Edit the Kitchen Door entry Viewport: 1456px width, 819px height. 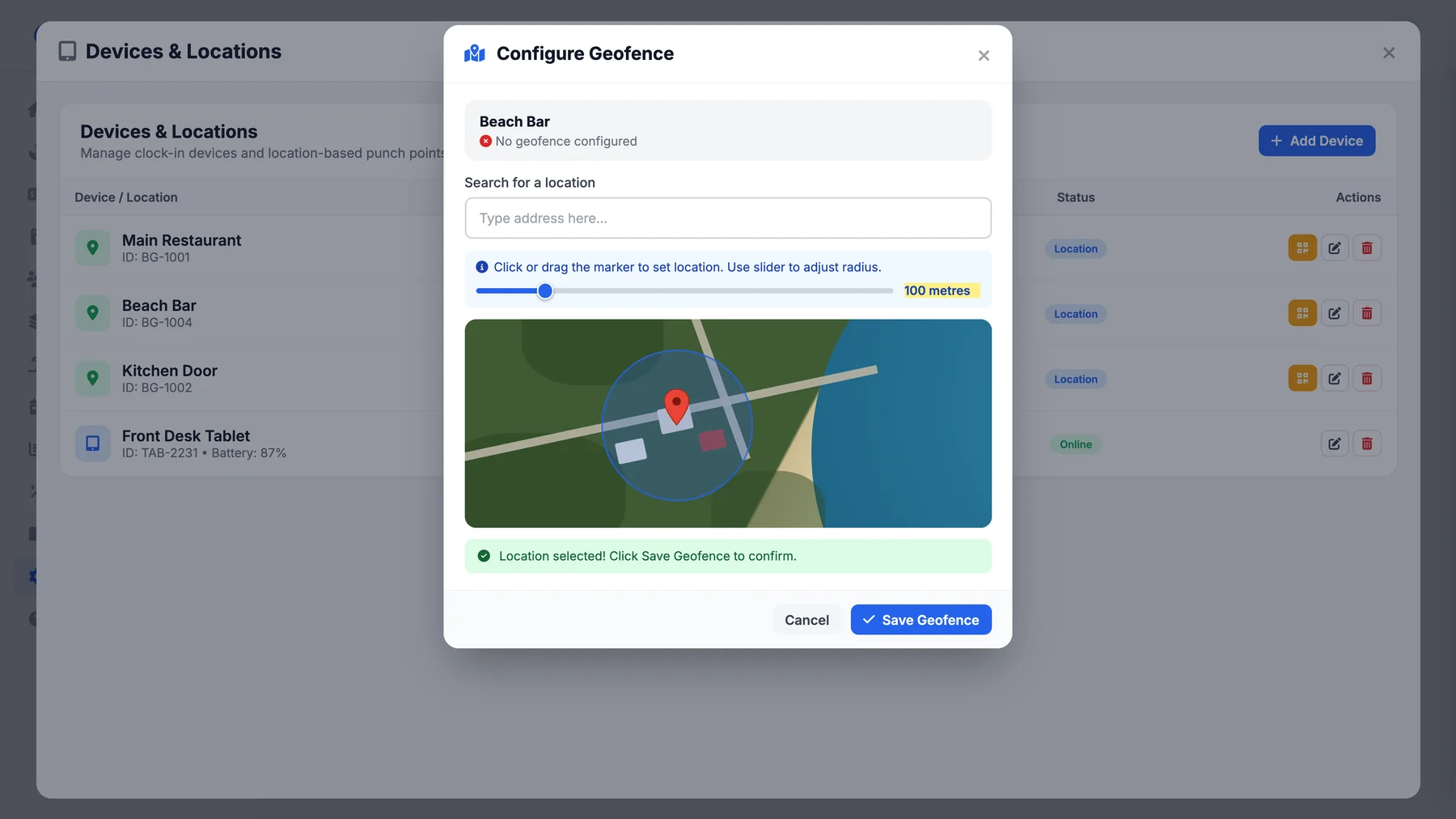click(x=1335, y=379)
